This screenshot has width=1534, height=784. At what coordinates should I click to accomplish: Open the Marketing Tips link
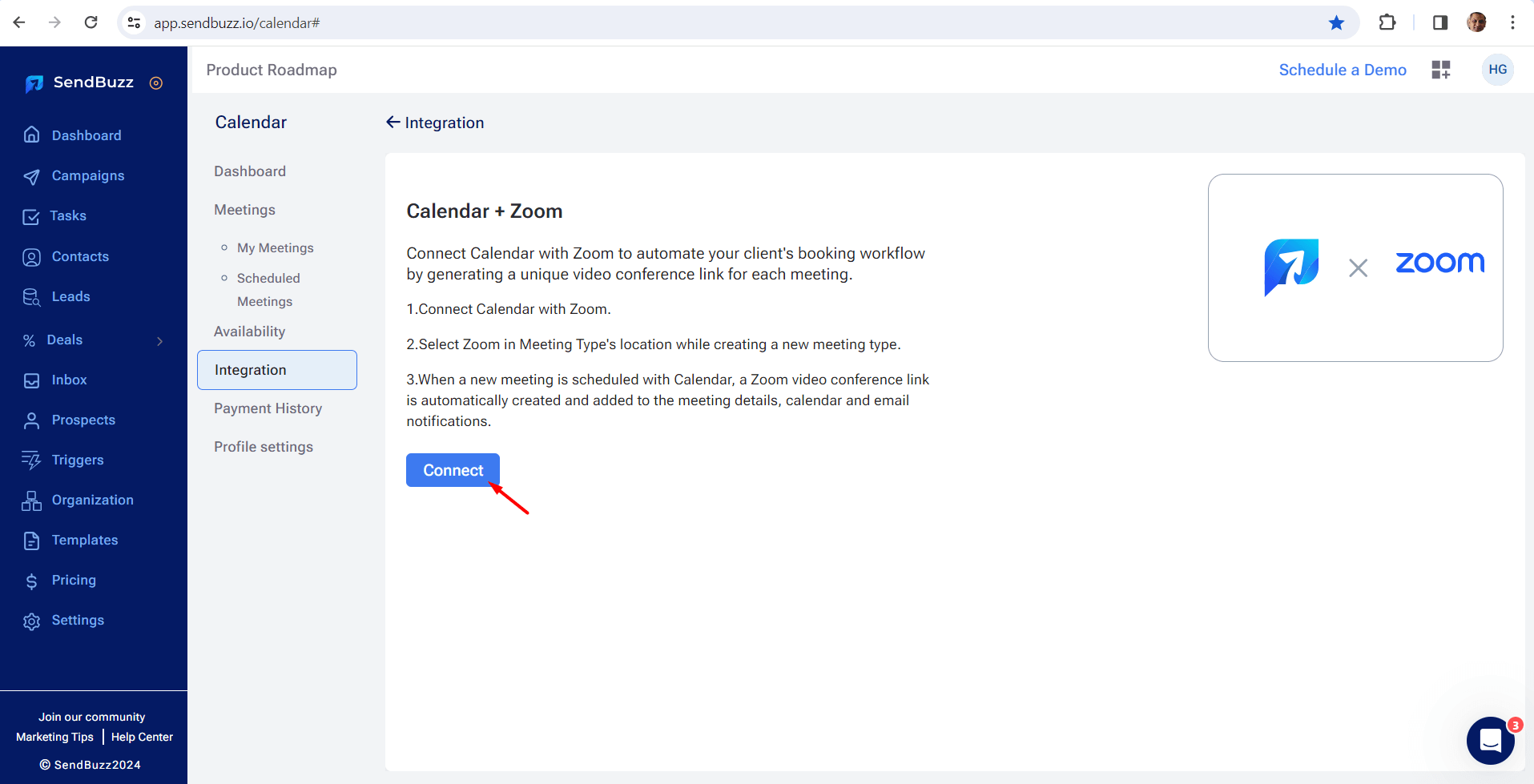click(x=54, y=737)
